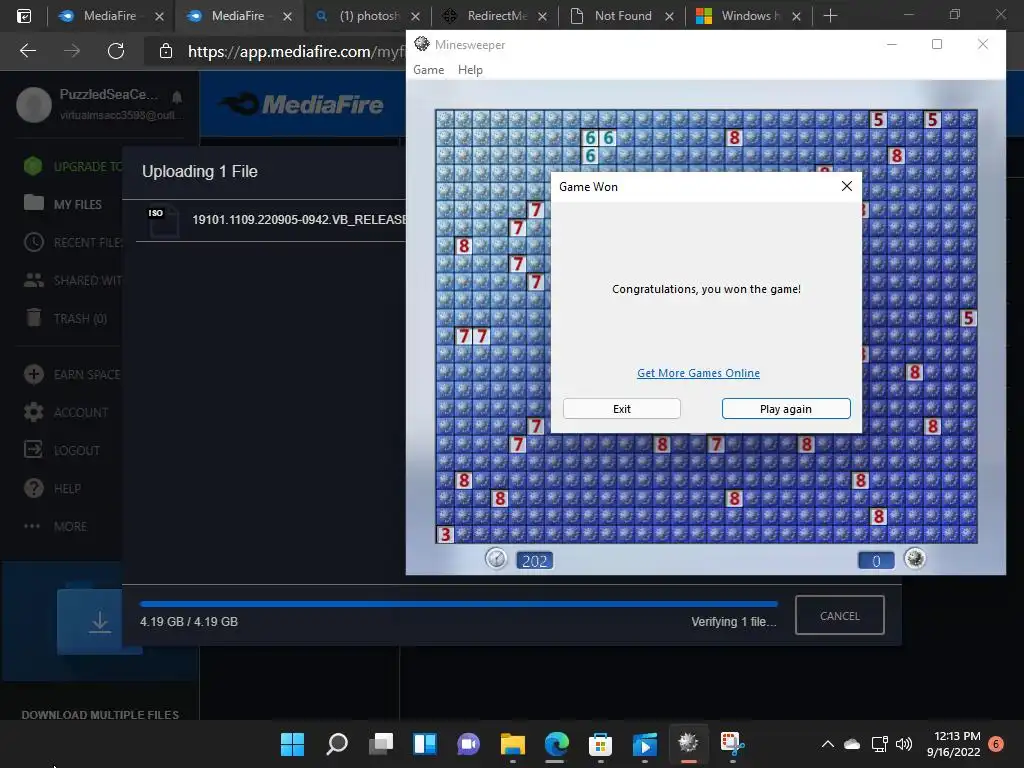Screen dimensions: 1024x768
Task: Click the uploading file name 19101.1109.220905-0942
Action: coord(299,219)
